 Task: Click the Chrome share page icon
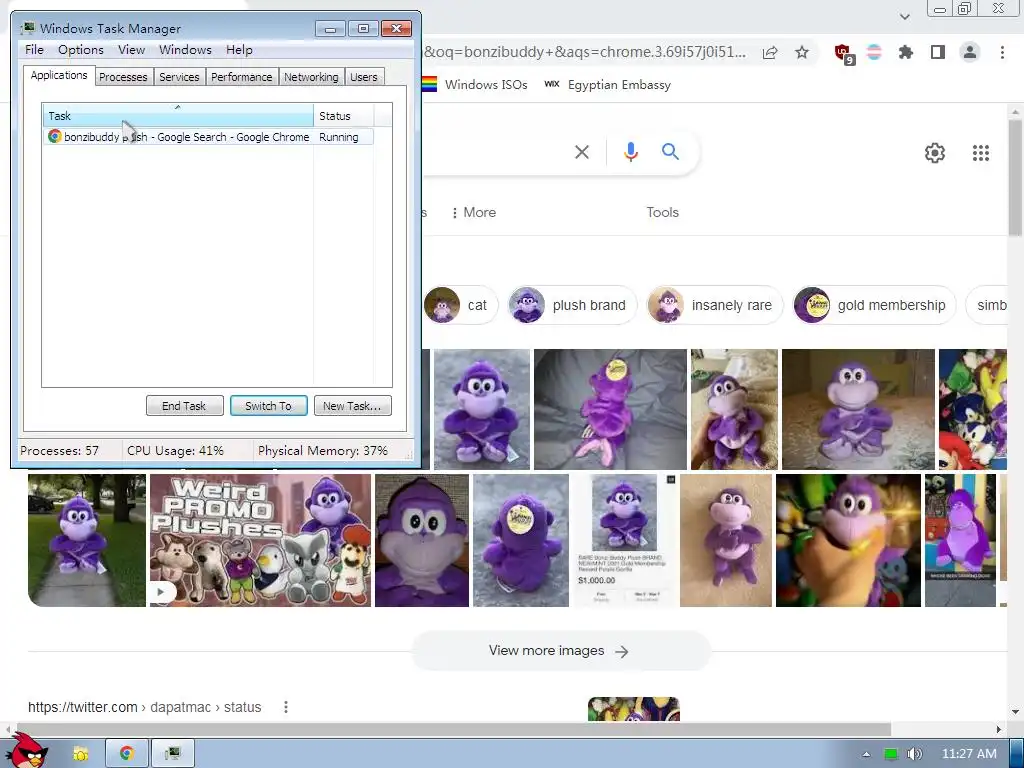click(770, 53)
